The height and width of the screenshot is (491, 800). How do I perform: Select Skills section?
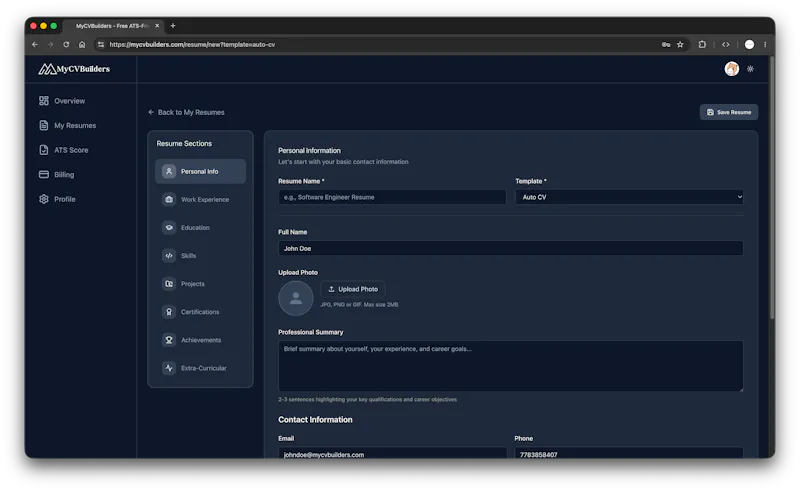click(x=201, y=256)
